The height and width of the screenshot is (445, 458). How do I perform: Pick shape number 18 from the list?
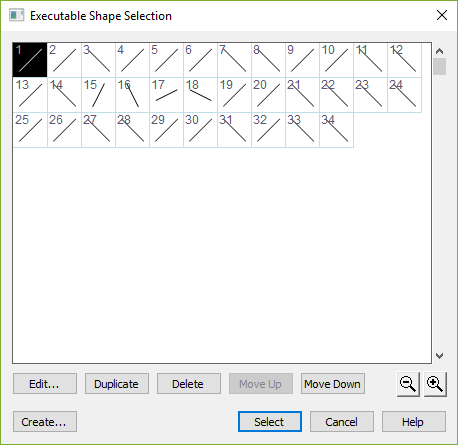click(200, 95)
